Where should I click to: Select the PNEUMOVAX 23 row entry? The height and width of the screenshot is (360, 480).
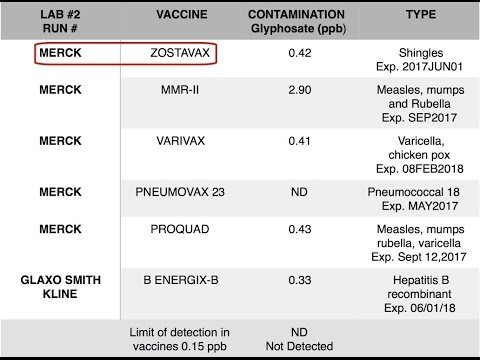pyautogui.click(x=180, y=192)
